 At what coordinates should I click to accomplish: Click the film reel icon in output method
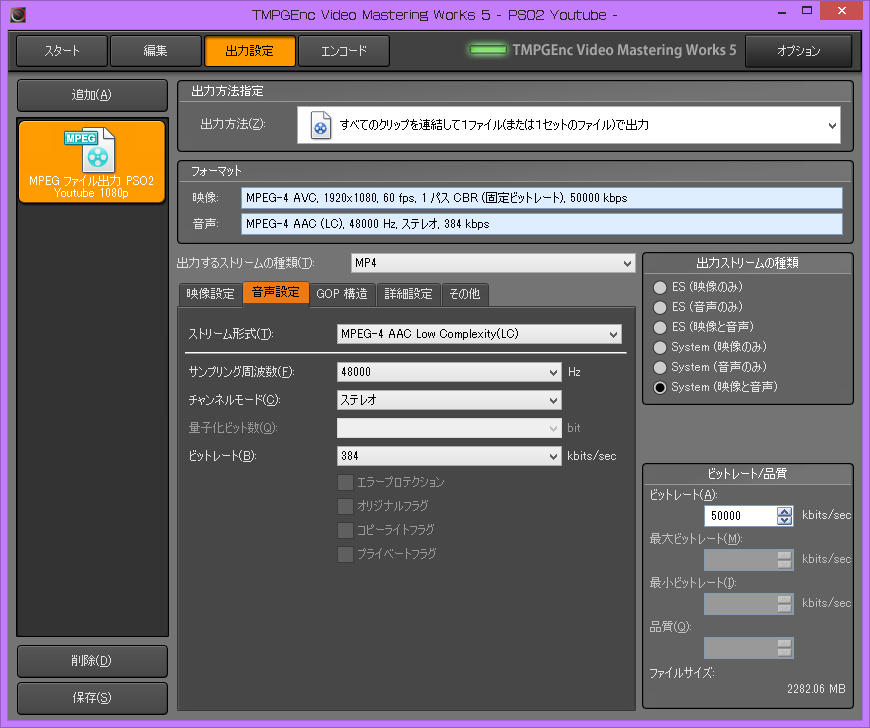pyautogui.click(x=321, y=125)
